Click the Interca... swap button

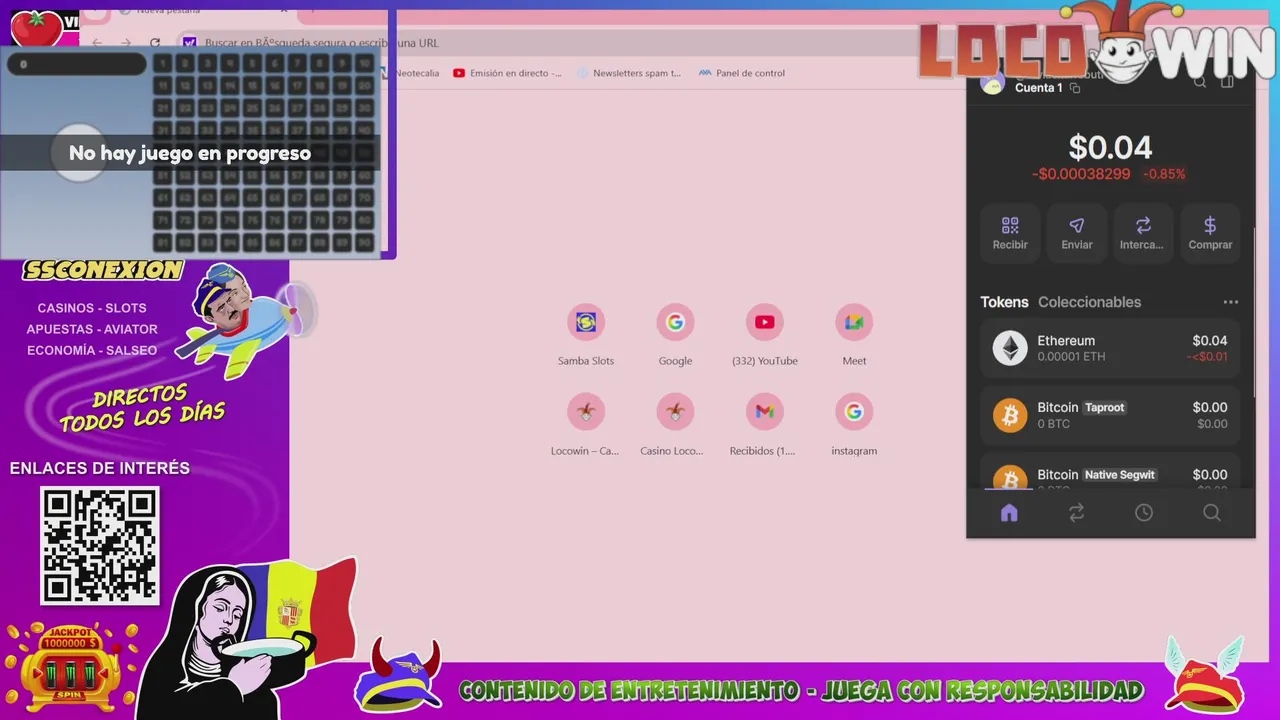pyautogui.click(x=1143, y=233)
